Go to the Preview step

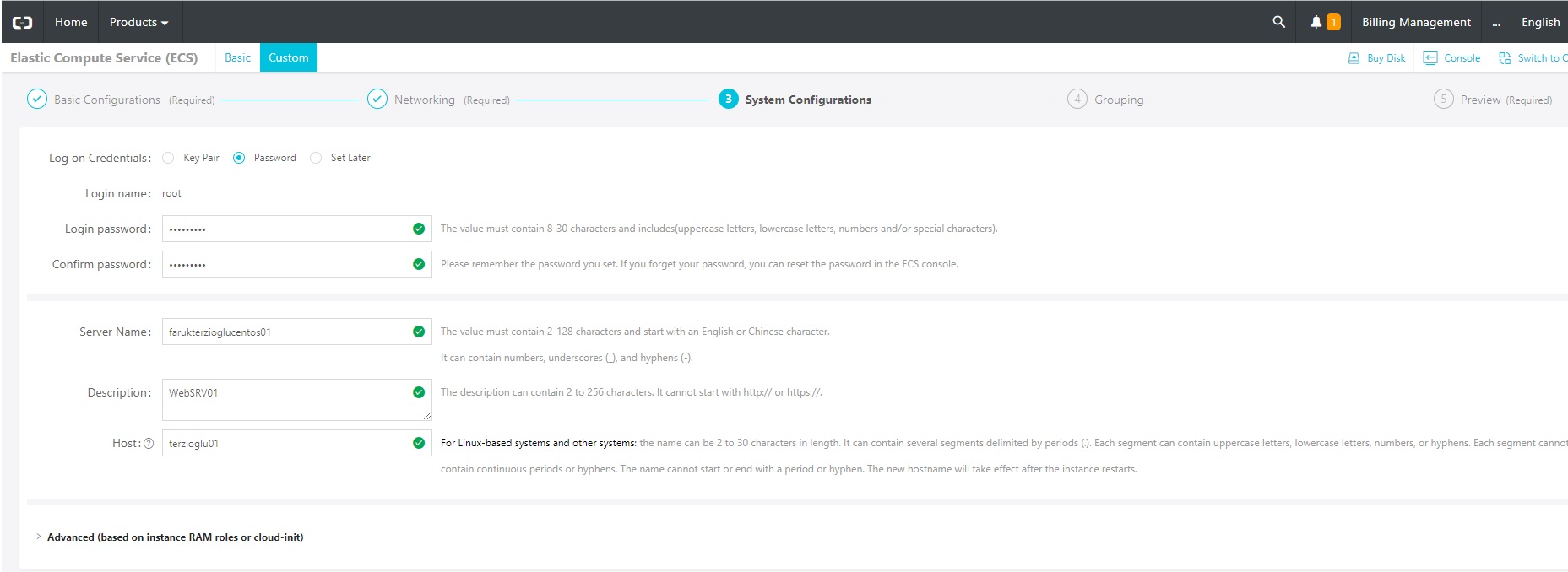point(1481,100)
